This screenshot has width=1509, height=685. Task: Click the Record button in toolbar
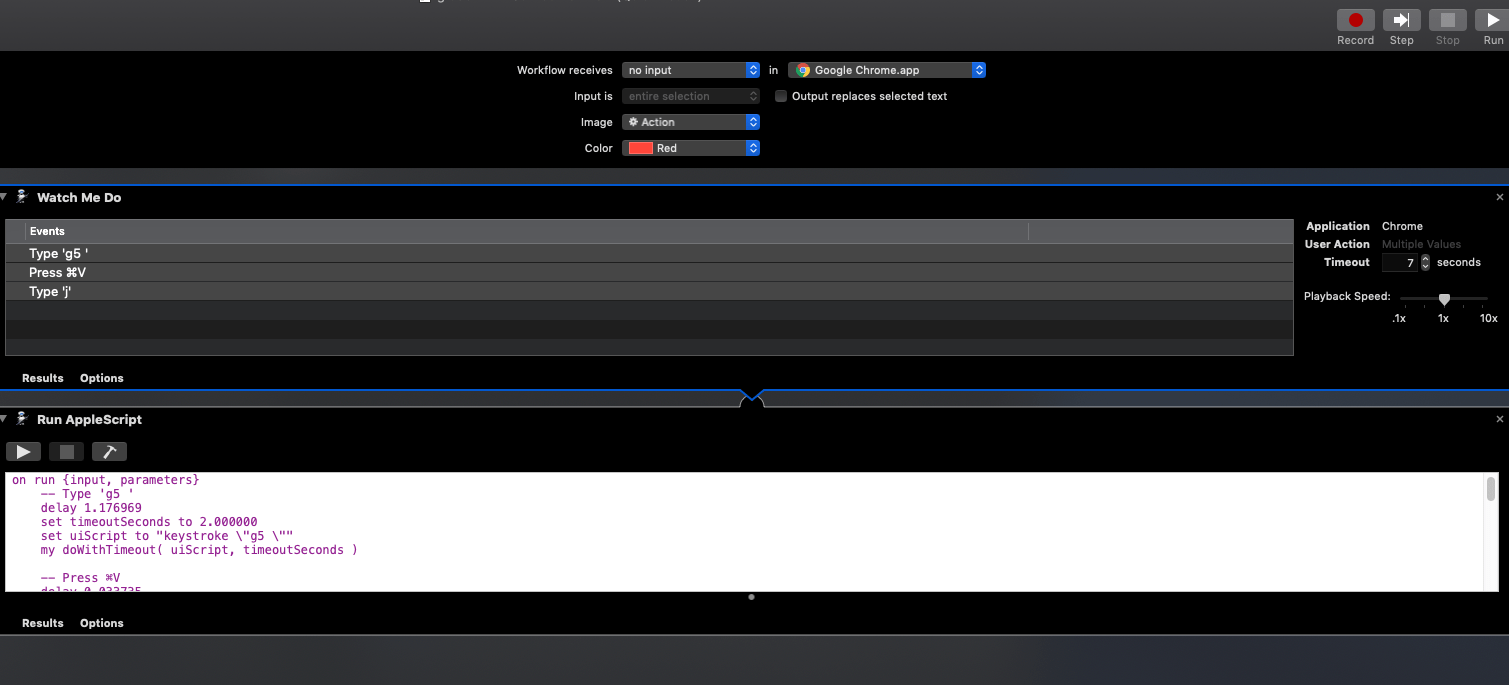coord(1355,20)
